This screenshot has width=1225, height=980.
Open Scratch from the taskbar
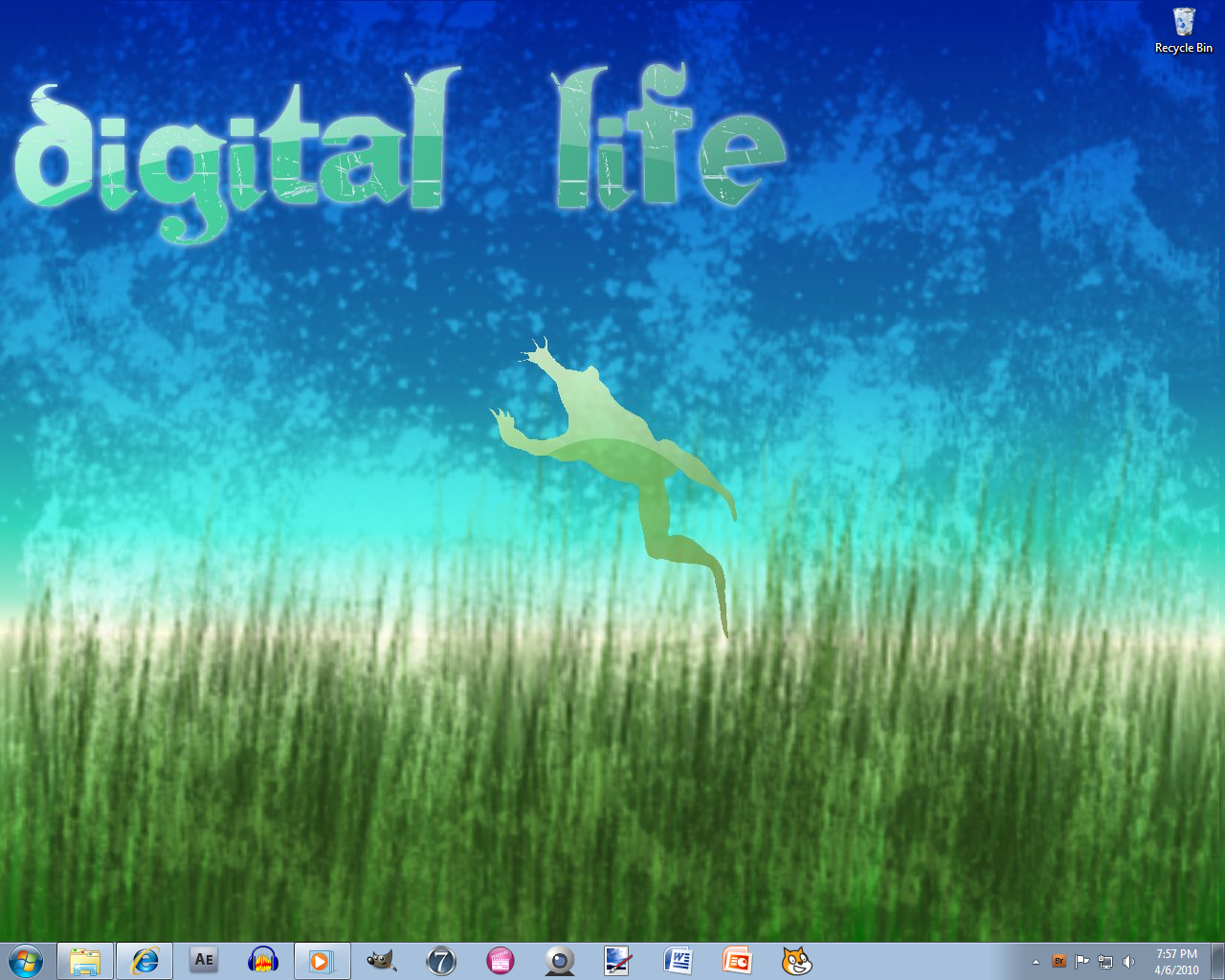tap(795, 961)
